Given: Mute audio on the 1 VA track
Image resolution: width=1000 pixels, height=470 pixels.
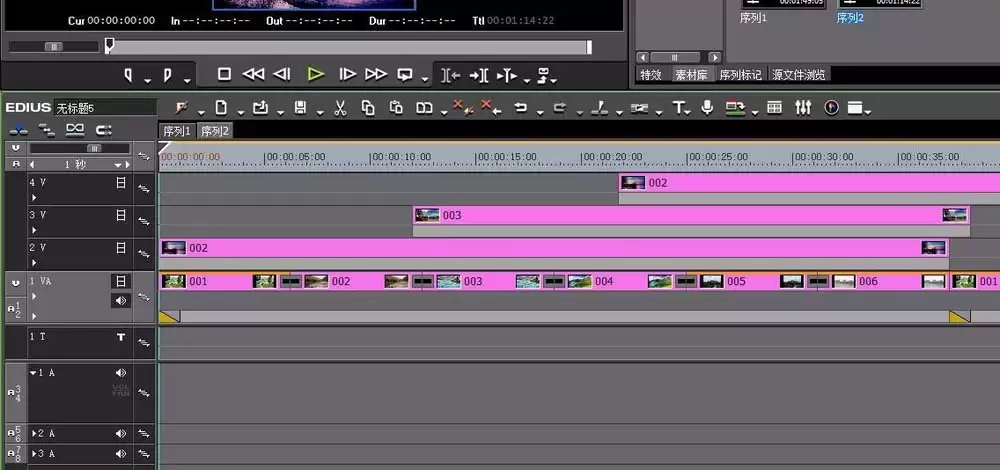Looking at the screenshot, I should click(x=121, y=300).
